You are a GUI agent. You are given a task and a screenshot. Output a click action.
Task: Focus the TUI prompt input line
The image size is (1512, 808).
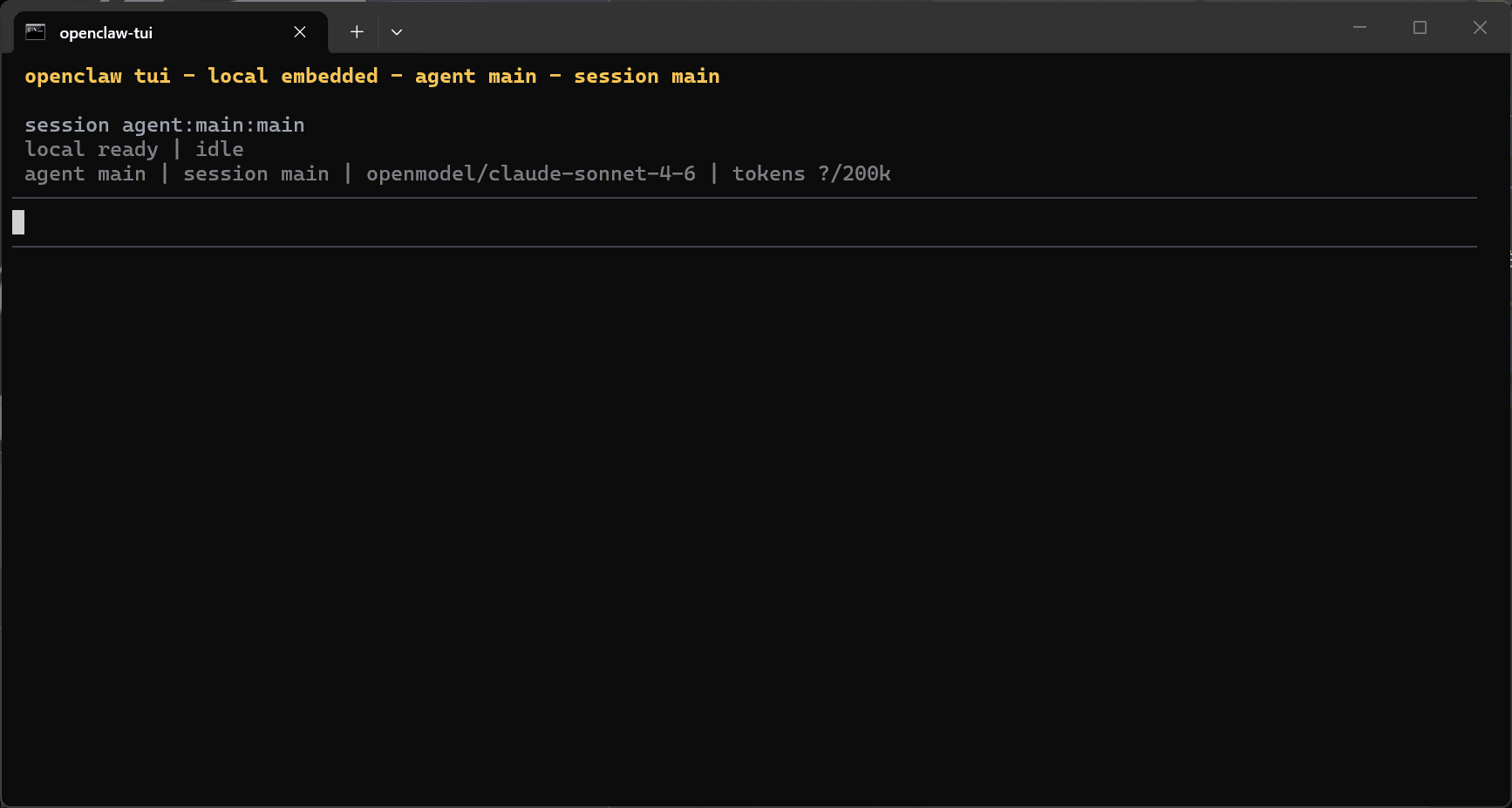click(745, 223)
